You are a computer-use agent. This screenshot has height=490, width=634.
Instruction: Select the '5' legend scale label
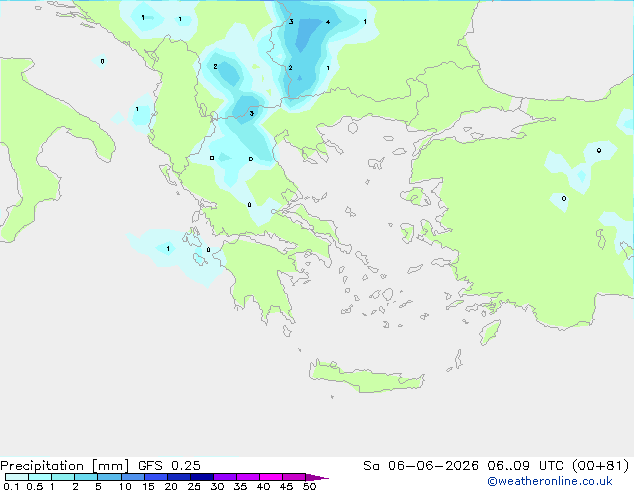tap(98, 486)
